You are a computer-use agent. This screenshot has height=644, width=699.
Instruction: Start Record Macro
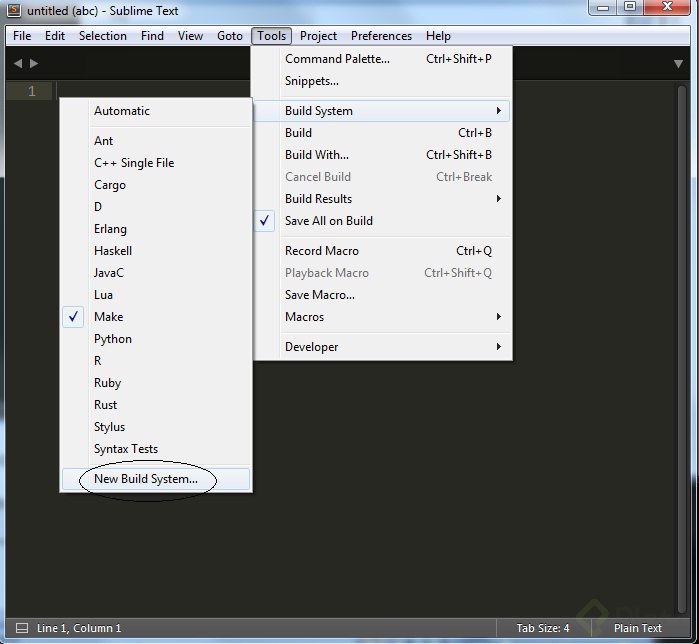[382, 251]
